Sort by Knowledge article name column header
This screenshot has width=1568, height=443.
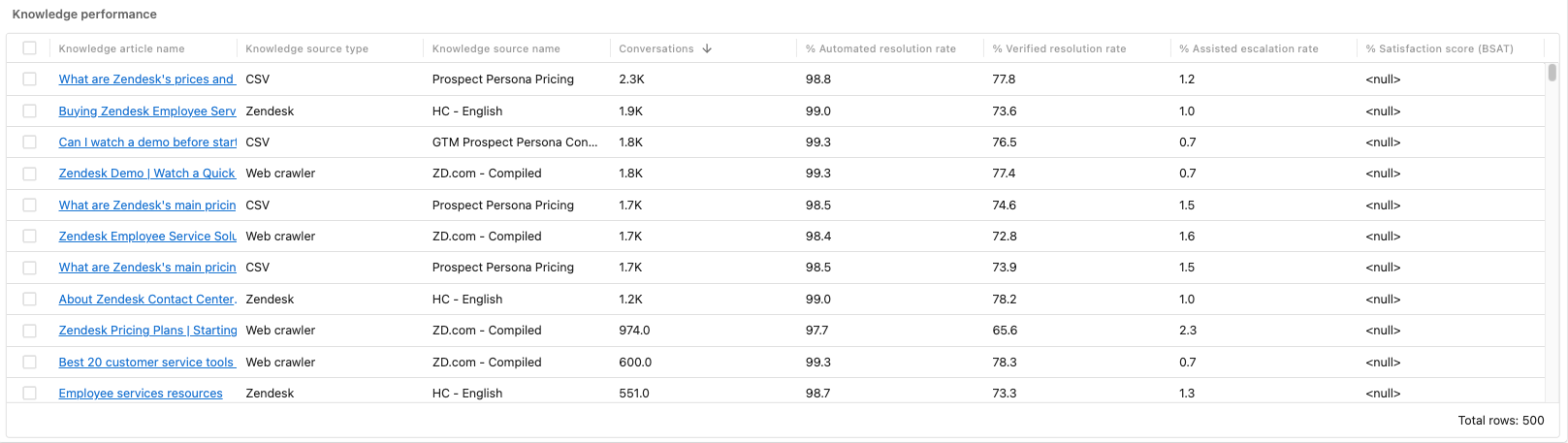(121, 48)
